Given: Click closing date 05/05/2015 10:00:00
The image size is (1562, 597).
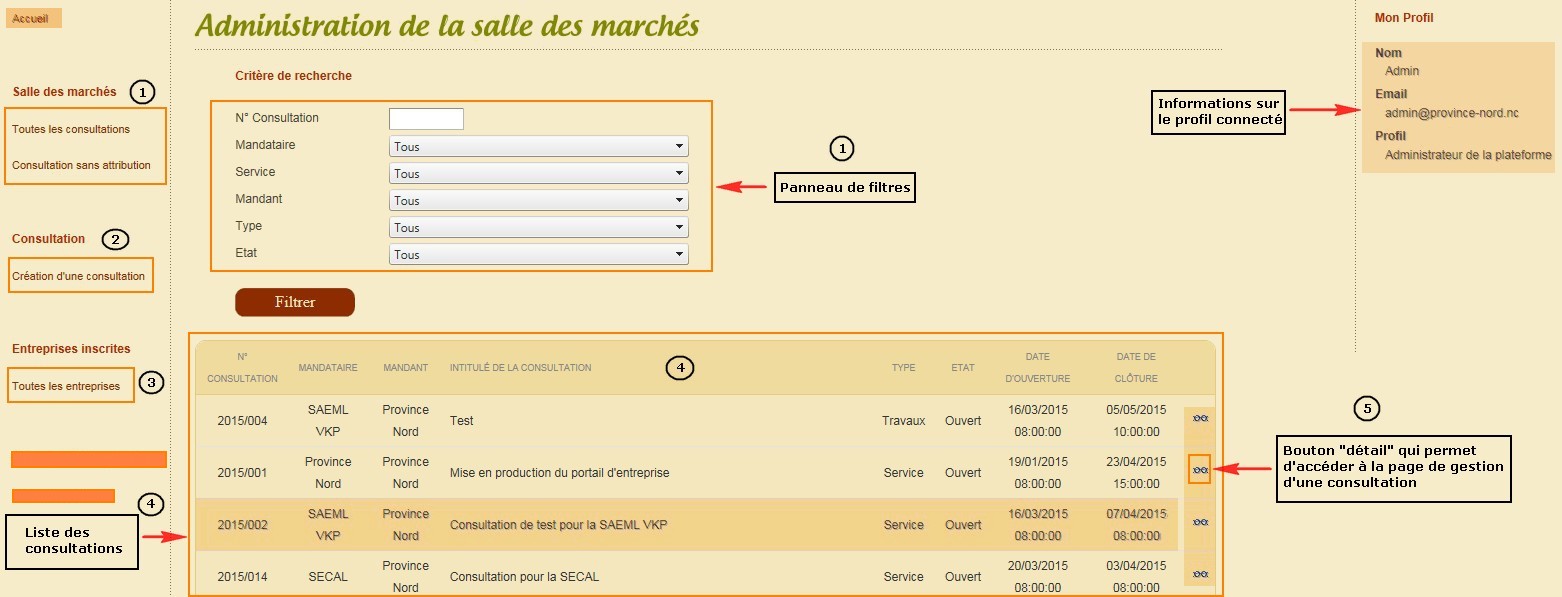Looking at the screenshot, I should (1136, 421).
